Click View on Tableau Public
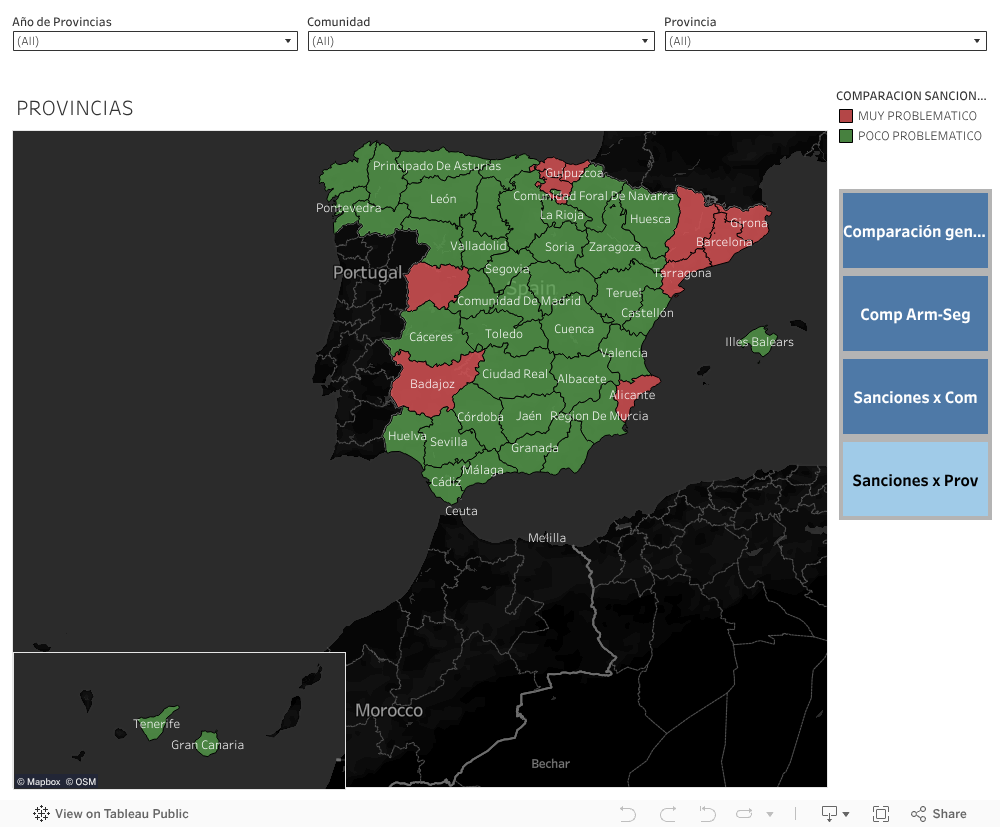The width and height of the screenshot is (1000, 827). pos(111,814)
